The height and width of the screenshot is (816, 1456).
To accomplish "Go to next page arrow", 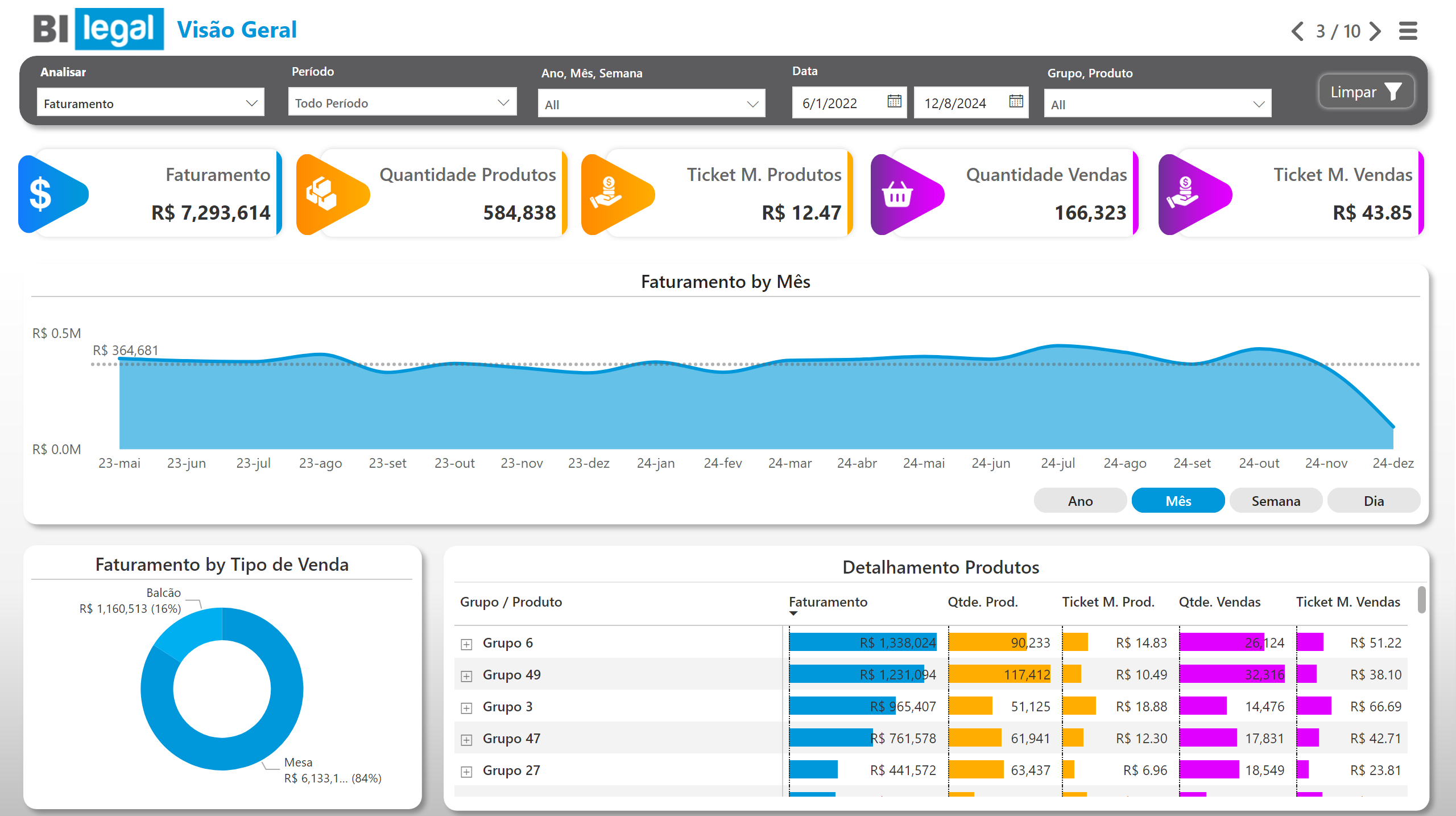I will click(x=1376, y=31).
